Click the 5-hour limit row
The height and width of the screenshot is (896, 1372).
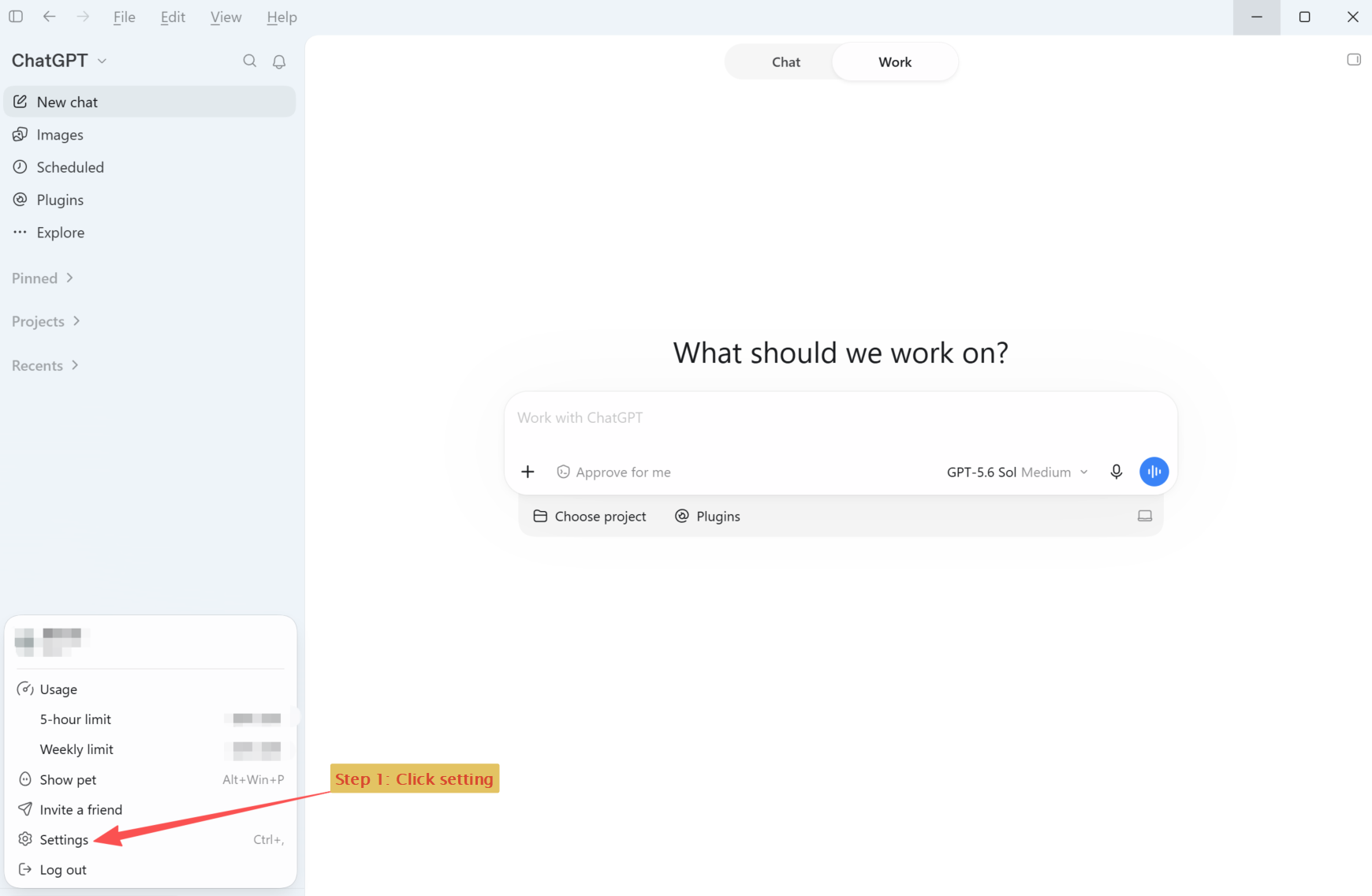pos(150,719)
